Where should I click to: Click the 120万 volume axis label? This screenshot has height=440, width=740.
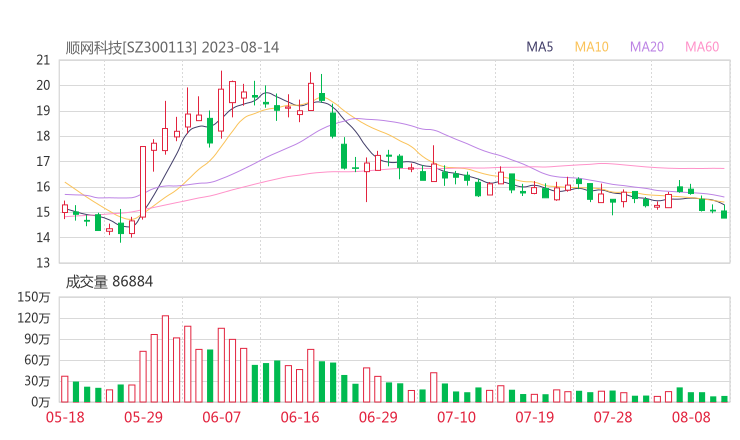(x=34, y=318)
